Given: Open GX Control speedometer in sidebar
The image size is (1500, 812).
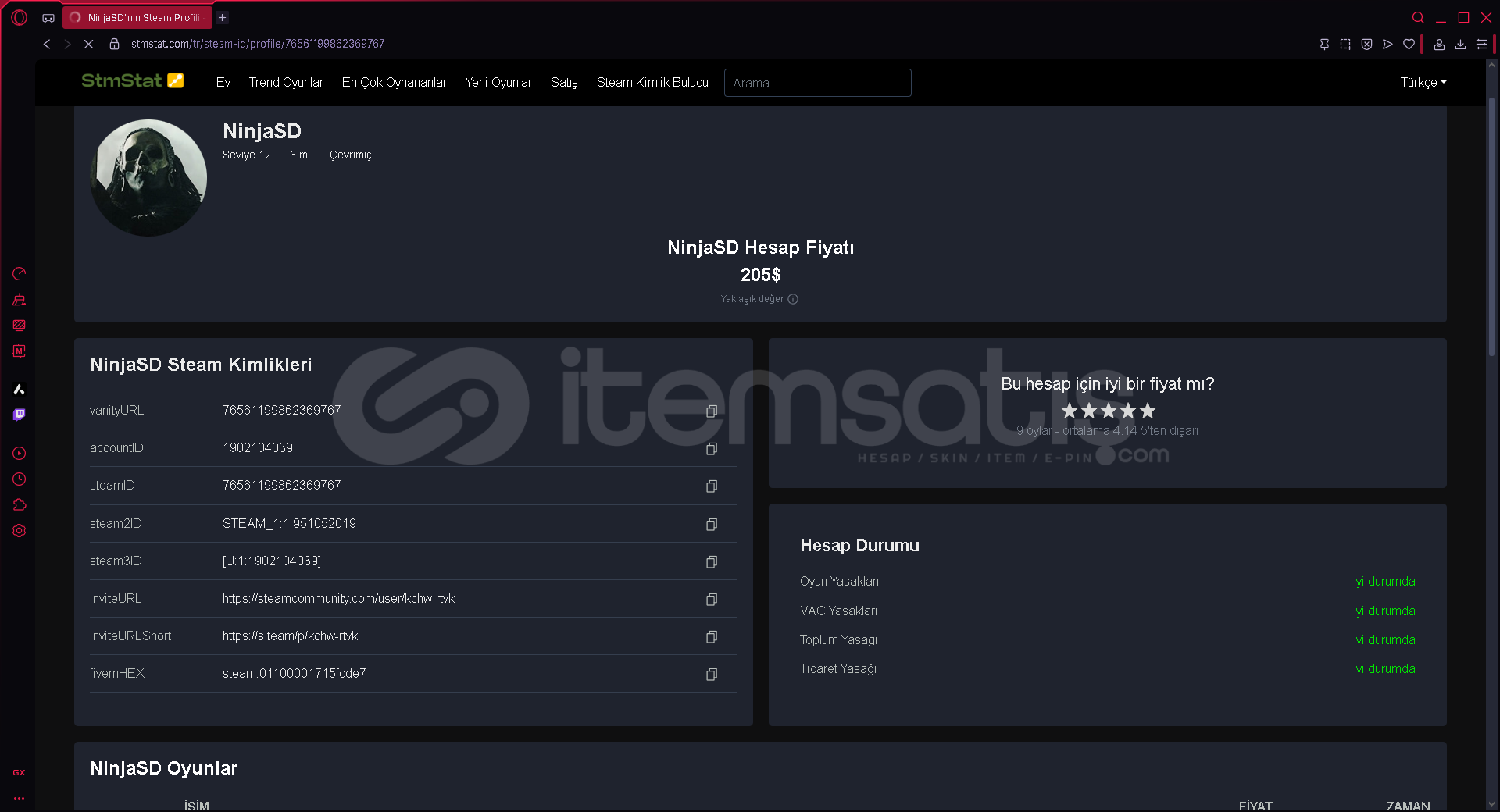Looking at the screenshot, I should (x=20, y=273).
